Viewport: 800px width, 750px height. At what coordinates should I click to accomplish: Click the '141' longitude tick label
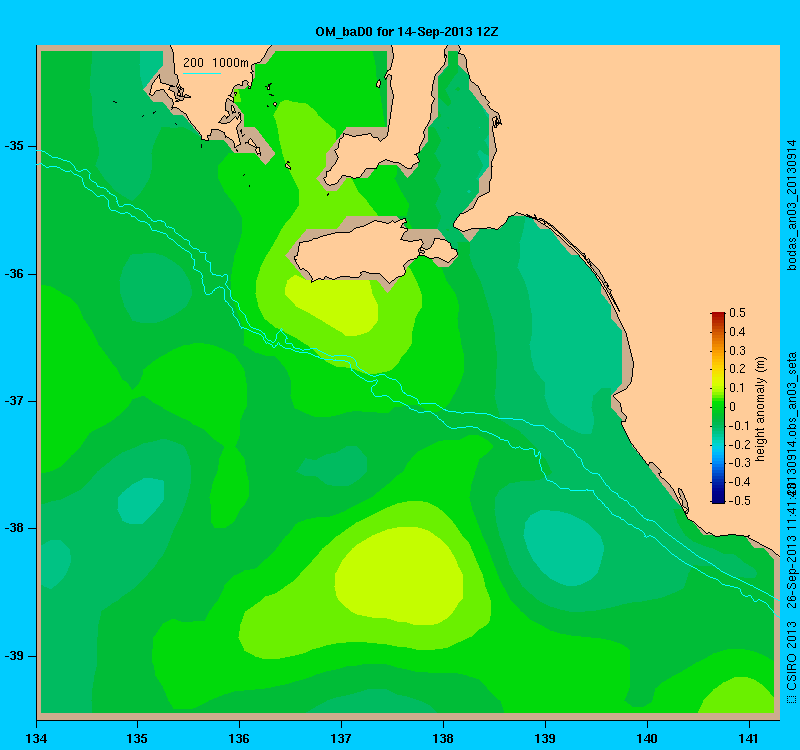pyautogui.click(x=749, y=738)
